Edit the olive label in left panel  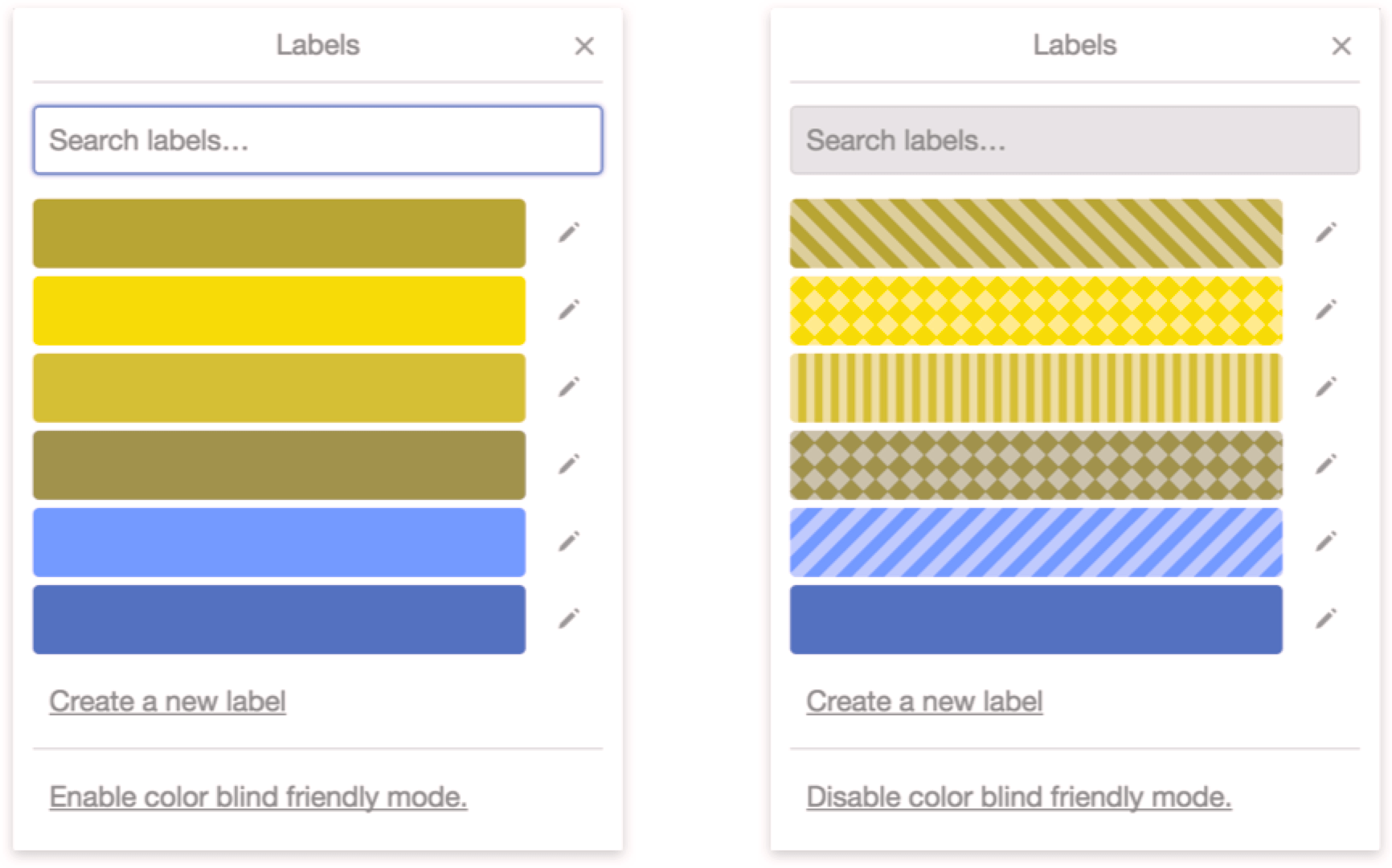pyautogui.click(x=569, y=233)
